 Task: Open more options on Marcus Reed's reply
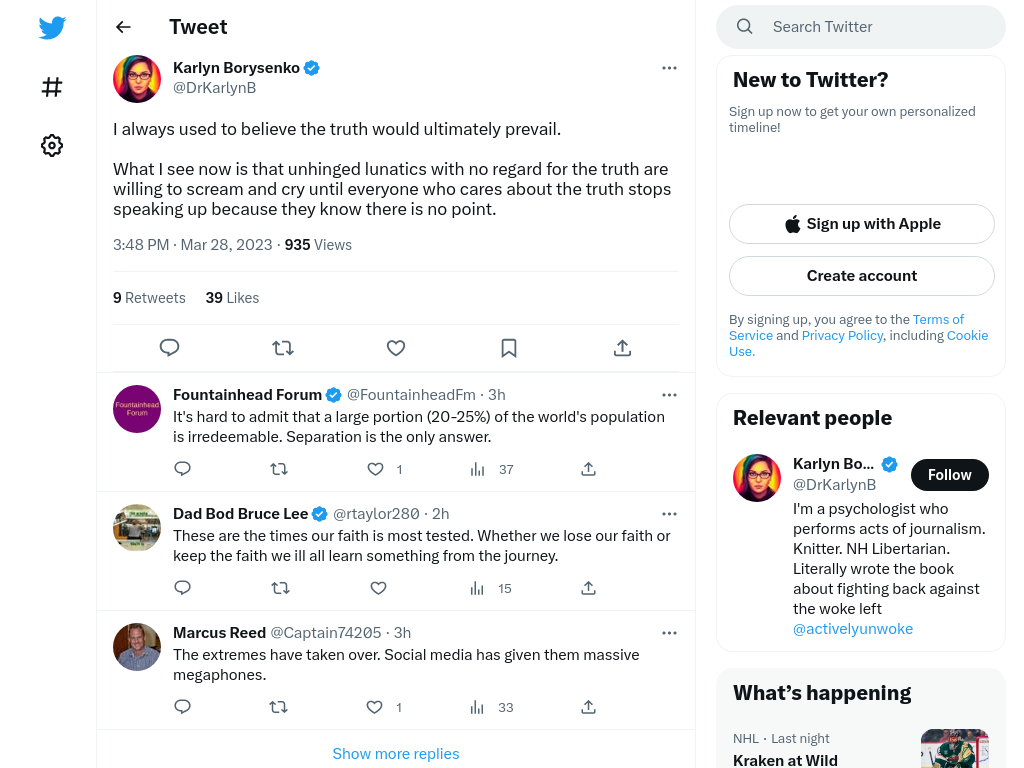pos(669,633)
